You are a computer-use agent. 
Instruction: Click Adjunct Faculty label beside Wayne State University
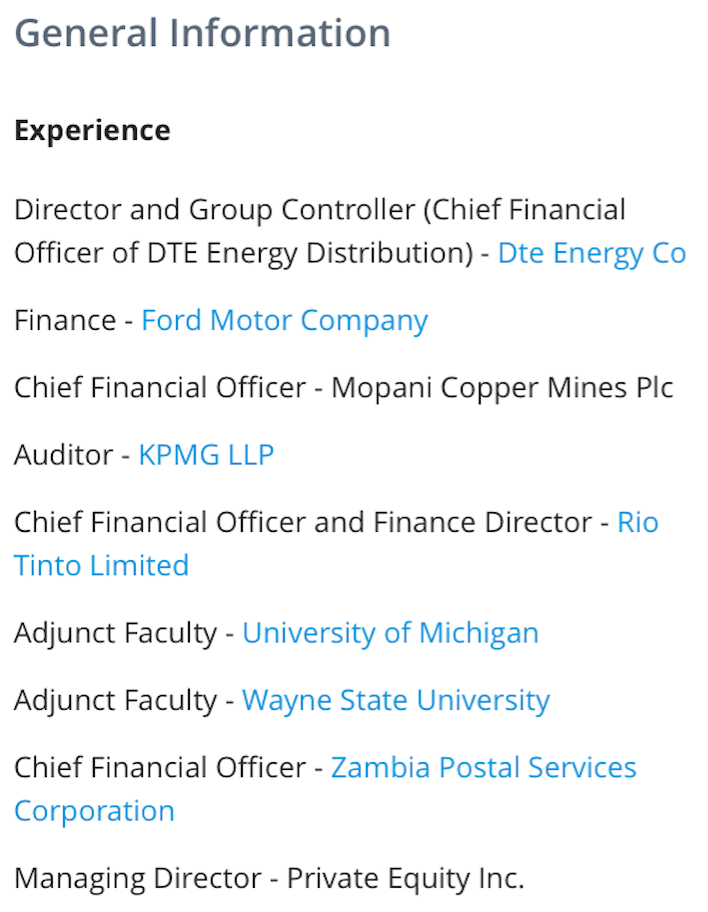116,701
